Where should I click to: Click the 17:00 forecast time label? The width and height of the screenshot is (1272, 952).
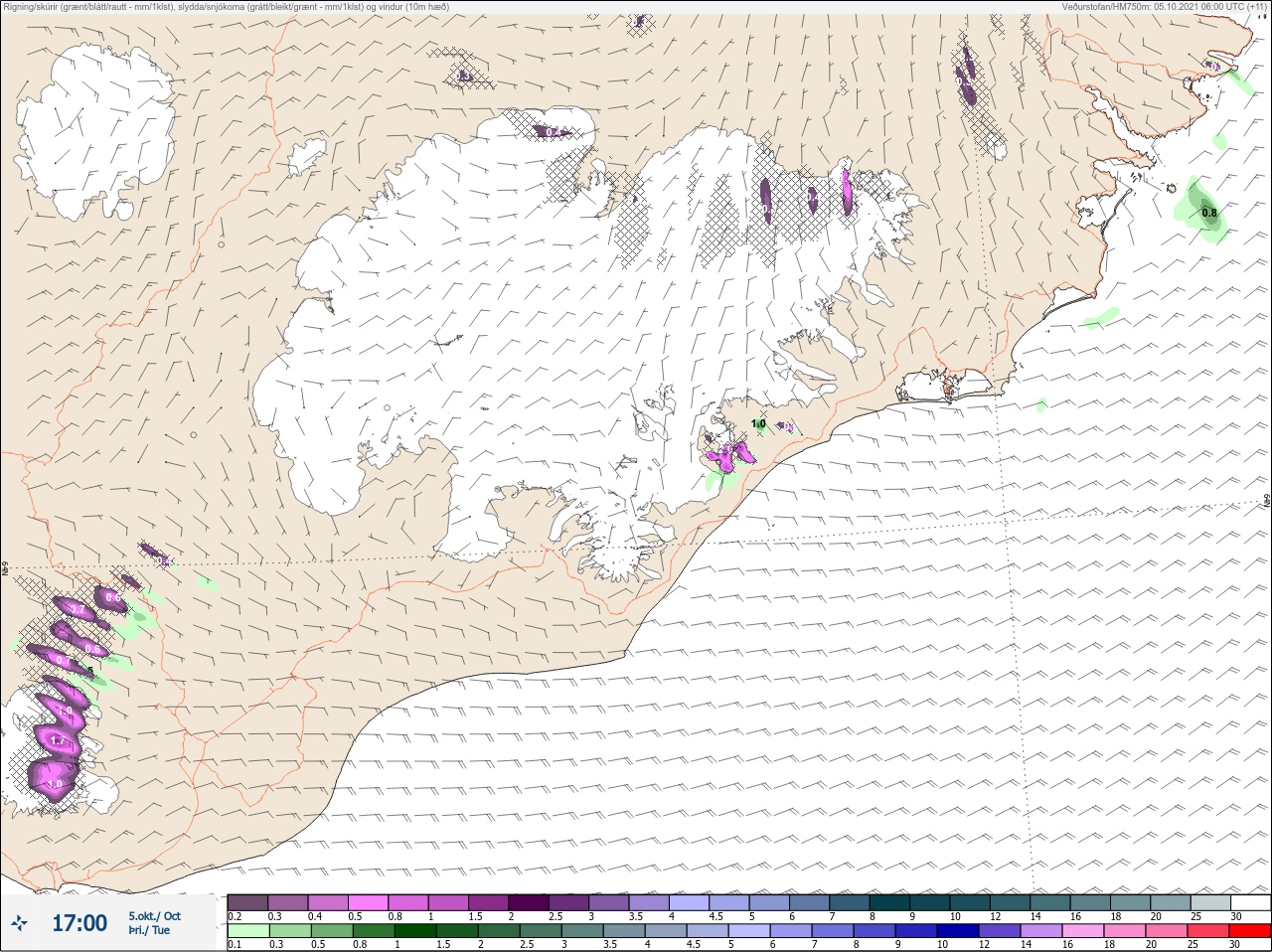[x=79, y=923]
